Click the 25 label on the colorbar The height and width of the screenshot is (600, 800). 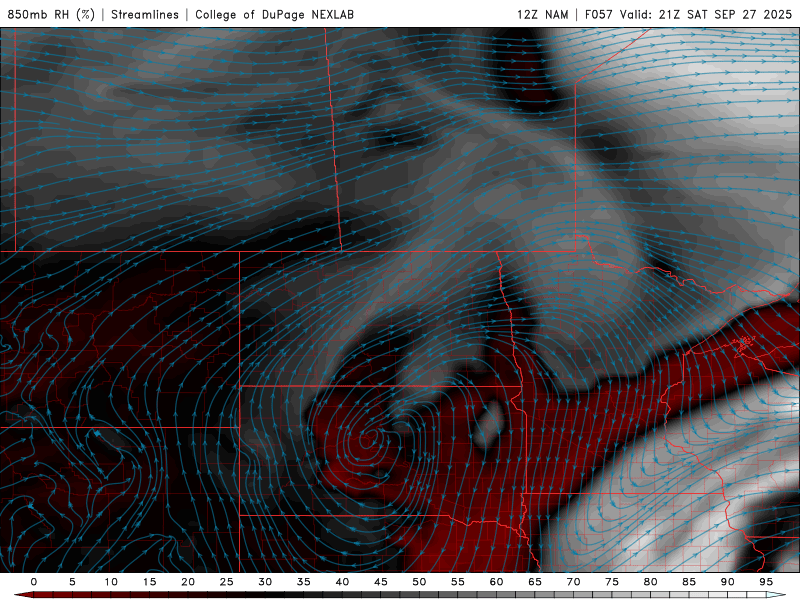(227, 582)
